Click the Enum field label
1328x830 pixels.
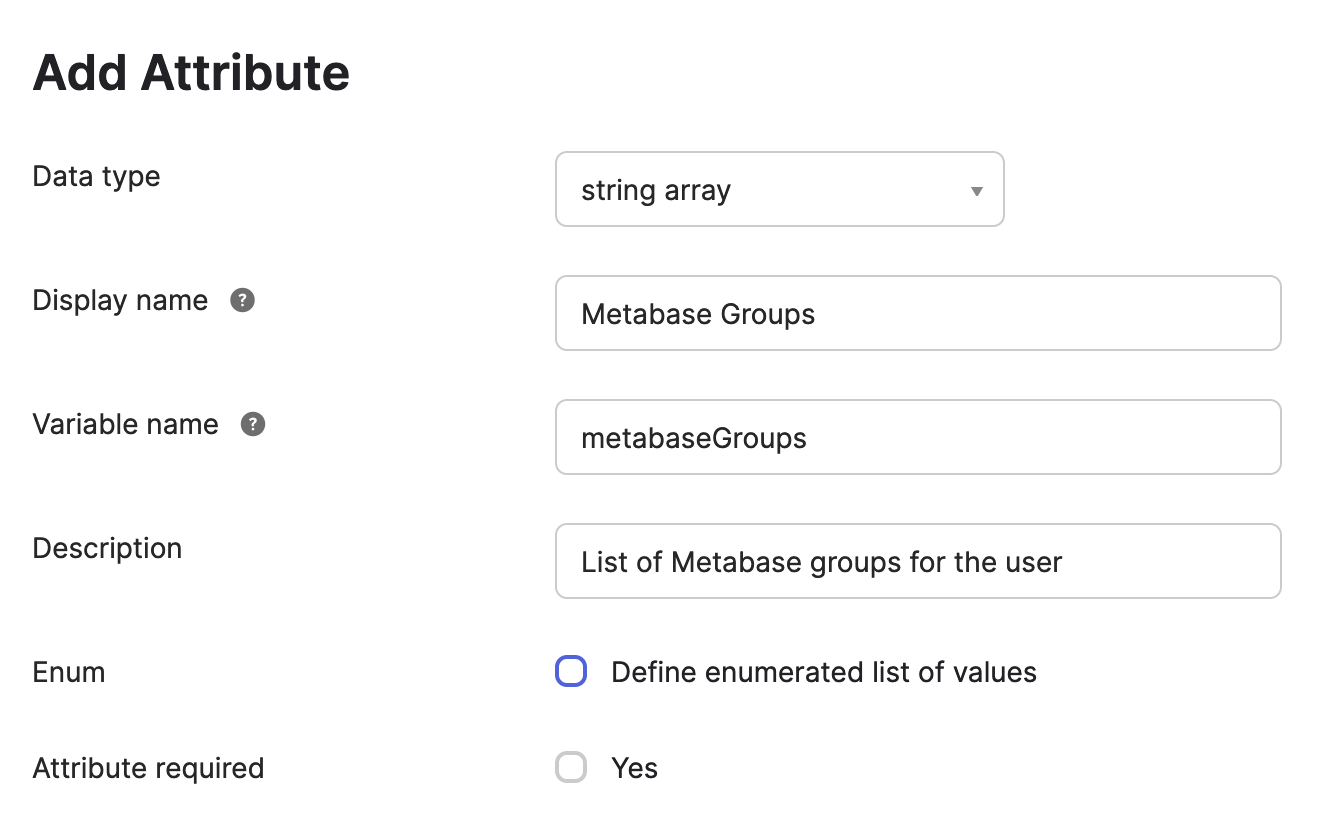68,671
